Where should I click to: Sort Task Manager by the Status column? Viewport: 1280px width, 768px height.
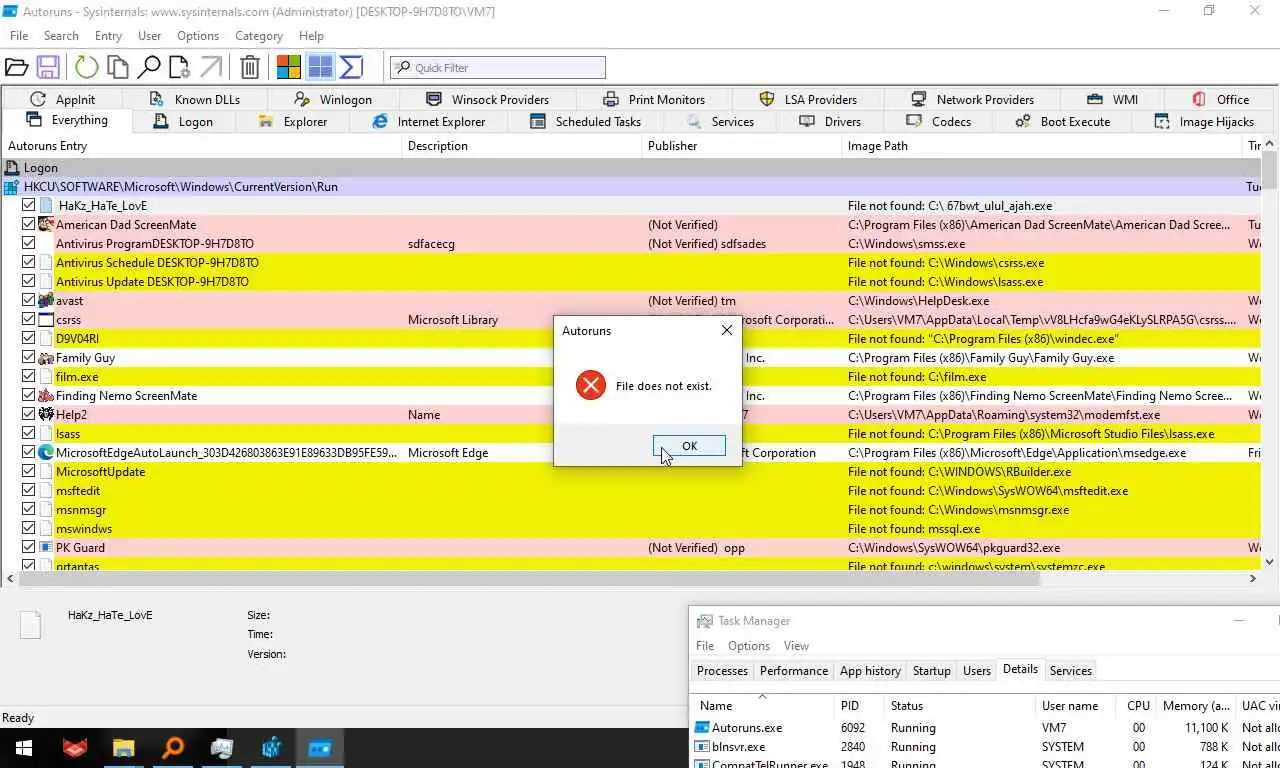pos(960,705)
